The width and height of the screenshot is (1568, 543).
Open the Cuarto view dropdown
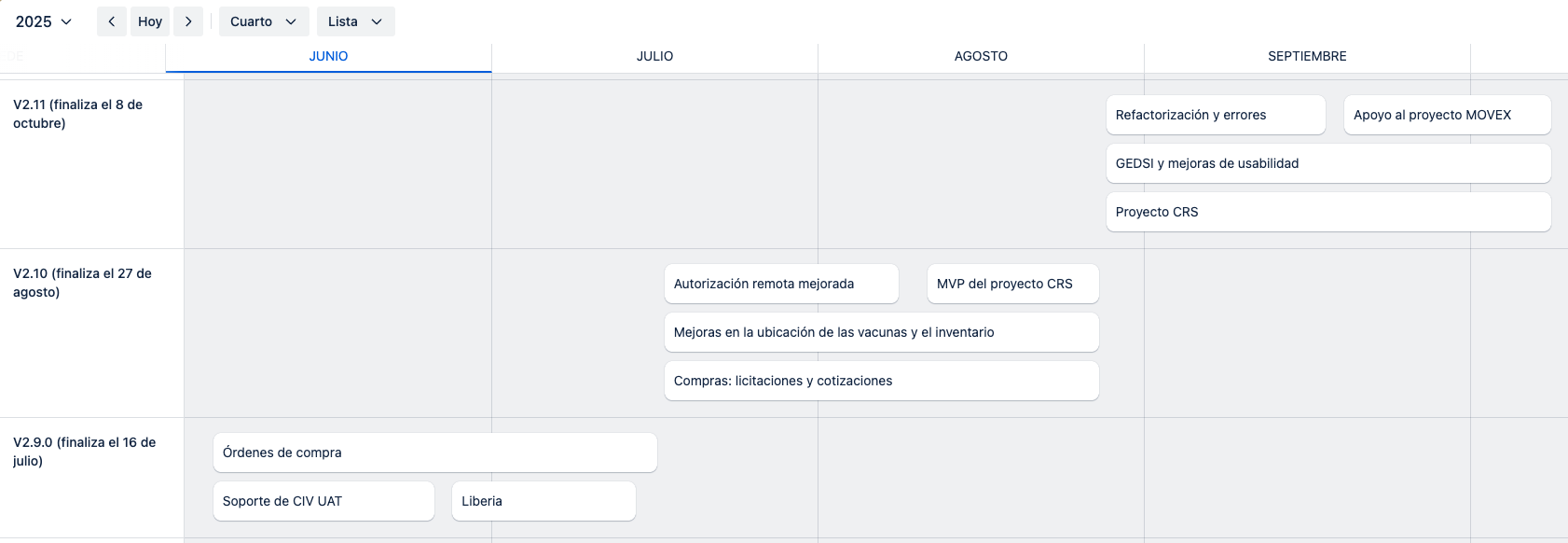click(x=264, y=21)
